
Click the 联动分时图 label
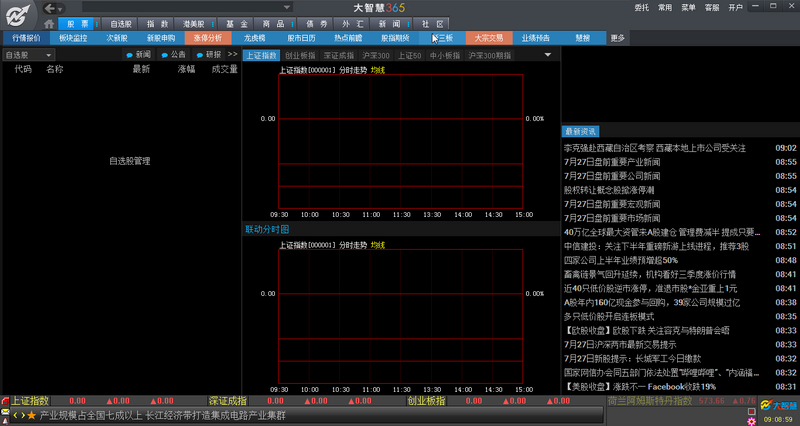pos(267,230)
